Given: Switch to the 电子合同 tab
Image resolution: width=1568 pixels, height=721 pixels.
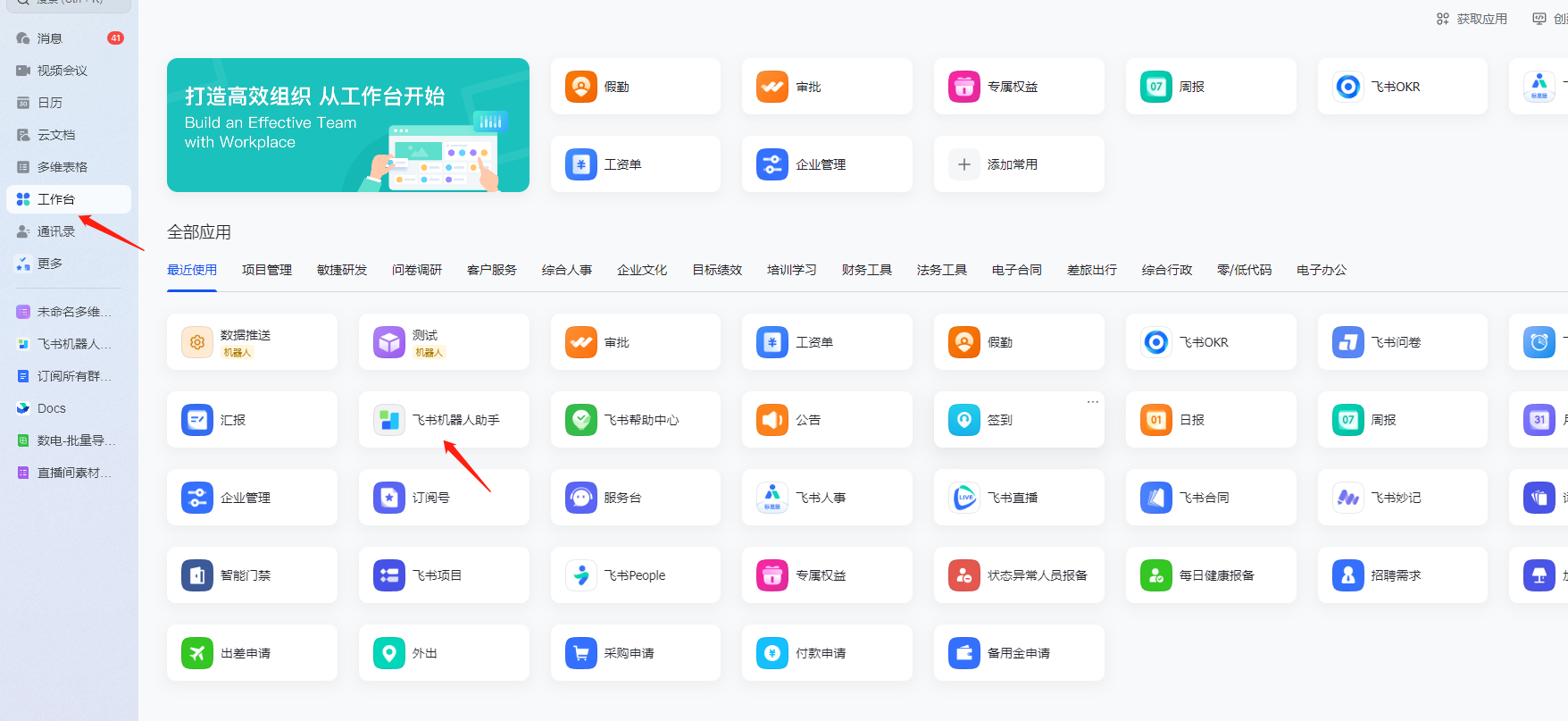Looking at the screenshot, I should [x=1017, y=270].
